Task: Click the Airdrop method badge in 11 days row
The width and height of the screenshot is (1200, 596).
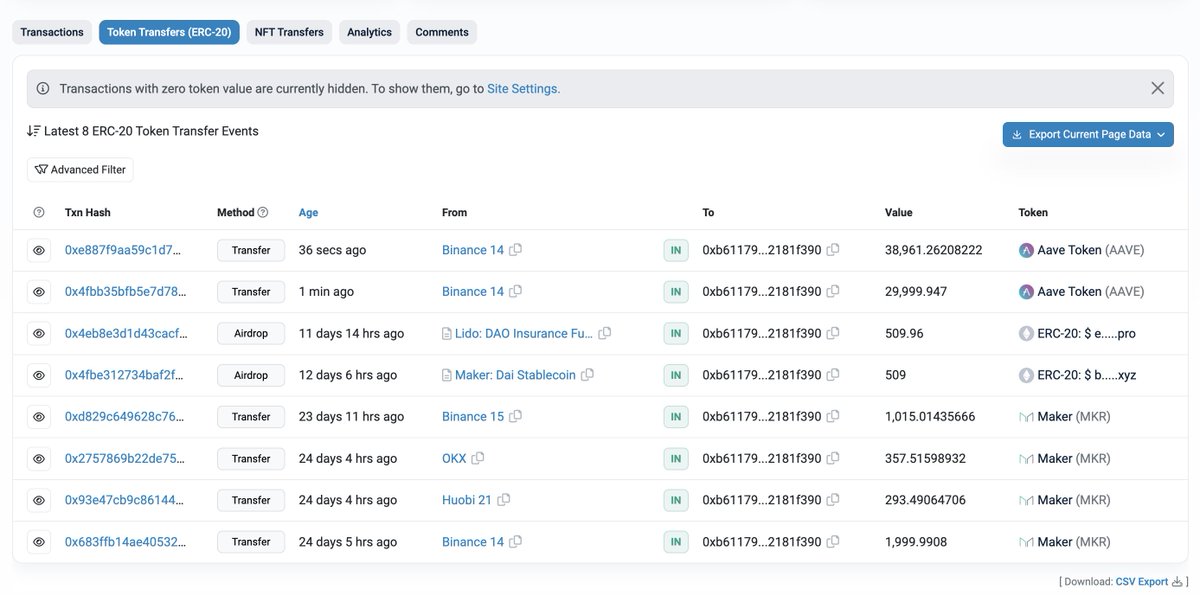Action: [251, 333]
